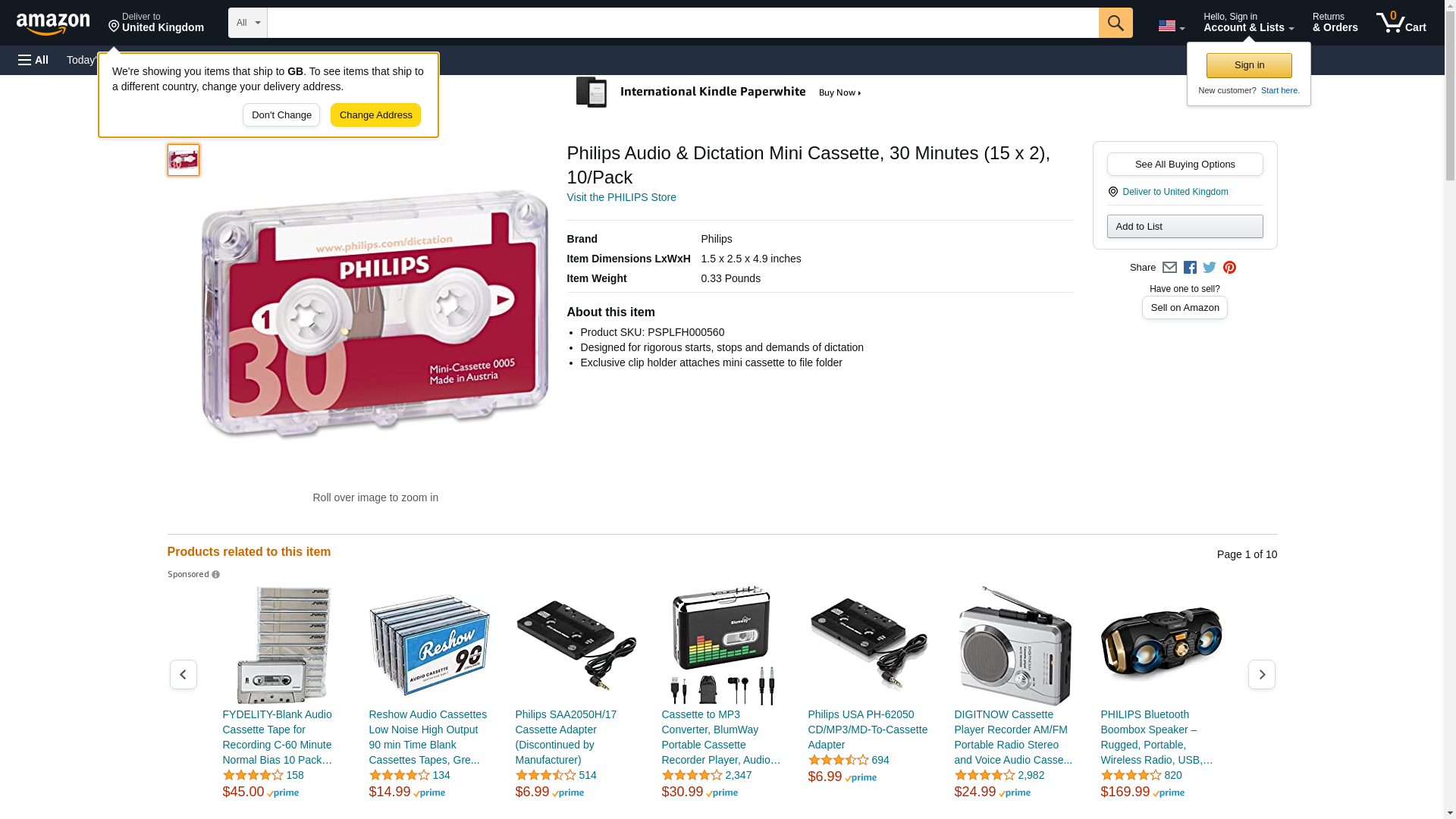The height and width of the screenshot is (819, 1456).
Task: Expand Account & Lists menu
Action: tap(1248, 23)
